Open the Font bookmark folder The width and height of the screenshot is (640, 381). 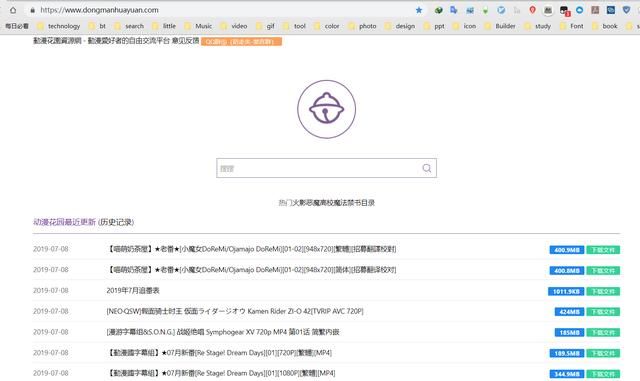572,26
